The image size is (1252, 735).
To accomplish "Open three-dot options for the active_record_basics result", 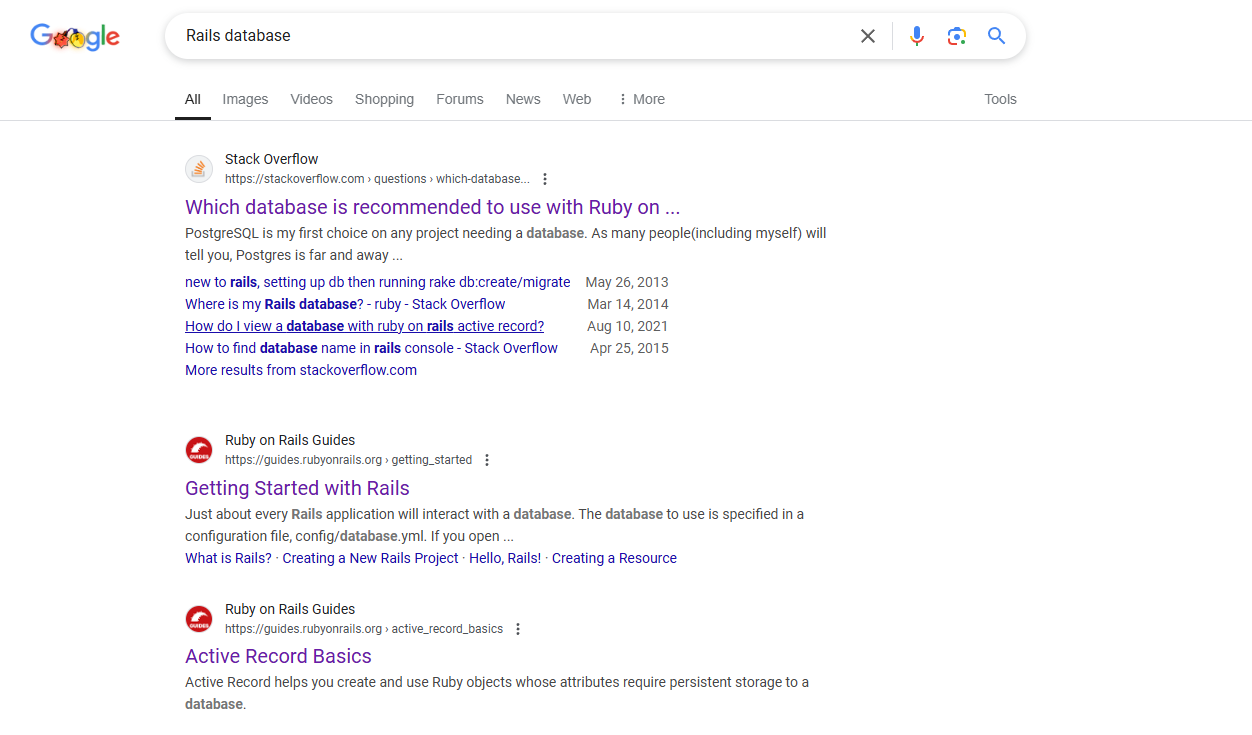I will click(x=518, y=629).
